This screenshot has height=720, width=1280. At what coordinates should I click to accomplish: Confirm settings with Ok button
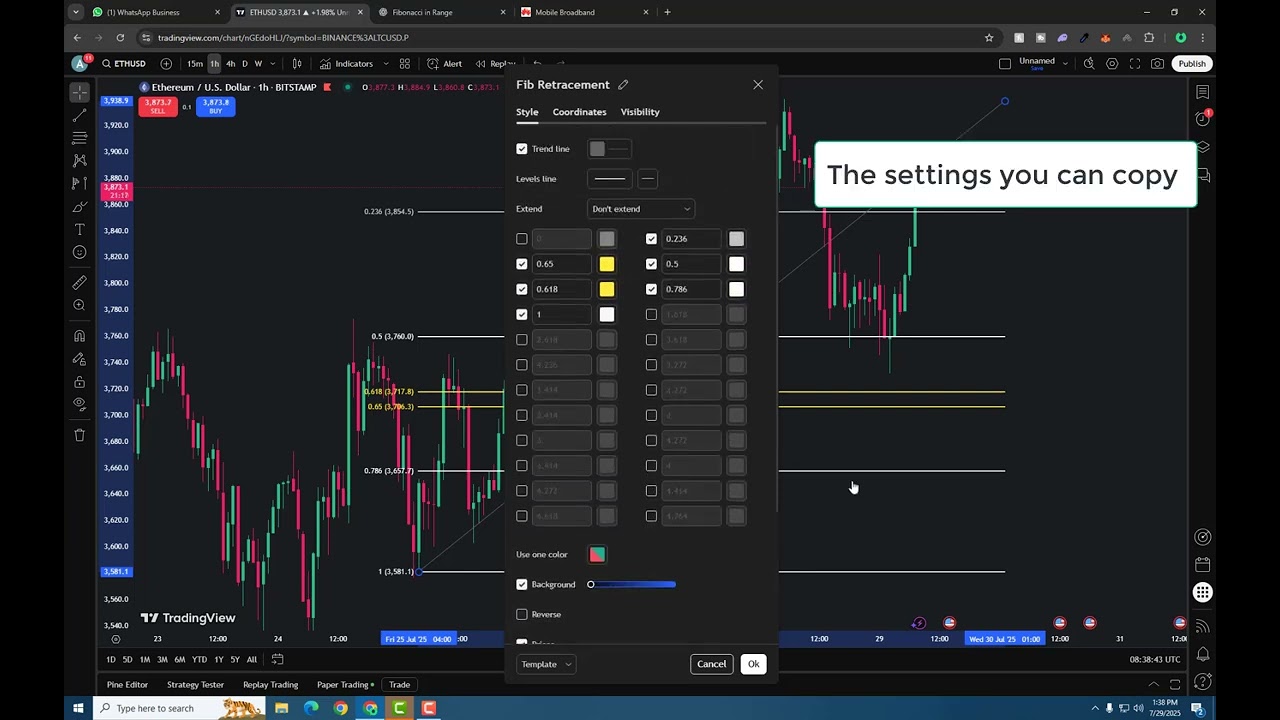tap(754, 664)
